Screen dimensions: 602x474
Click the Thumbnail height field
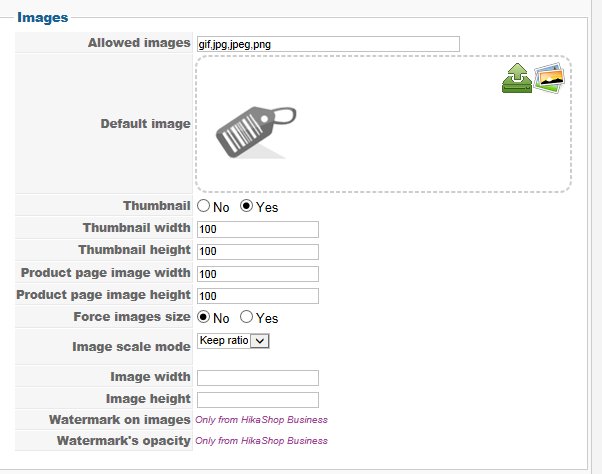click(258, 252)
